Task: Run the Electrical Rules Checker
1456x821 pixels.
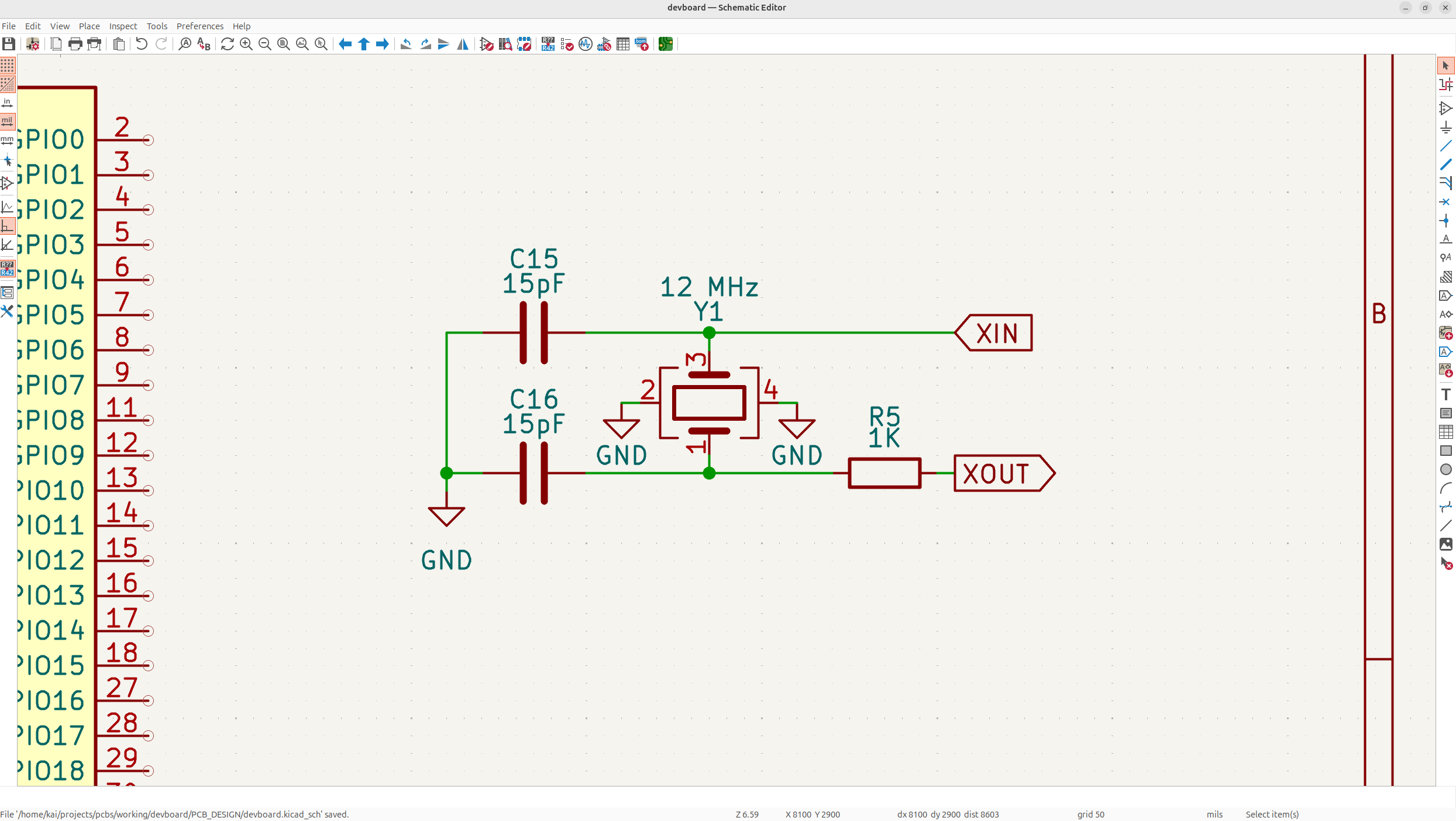Action: click(x=567, y=44)
